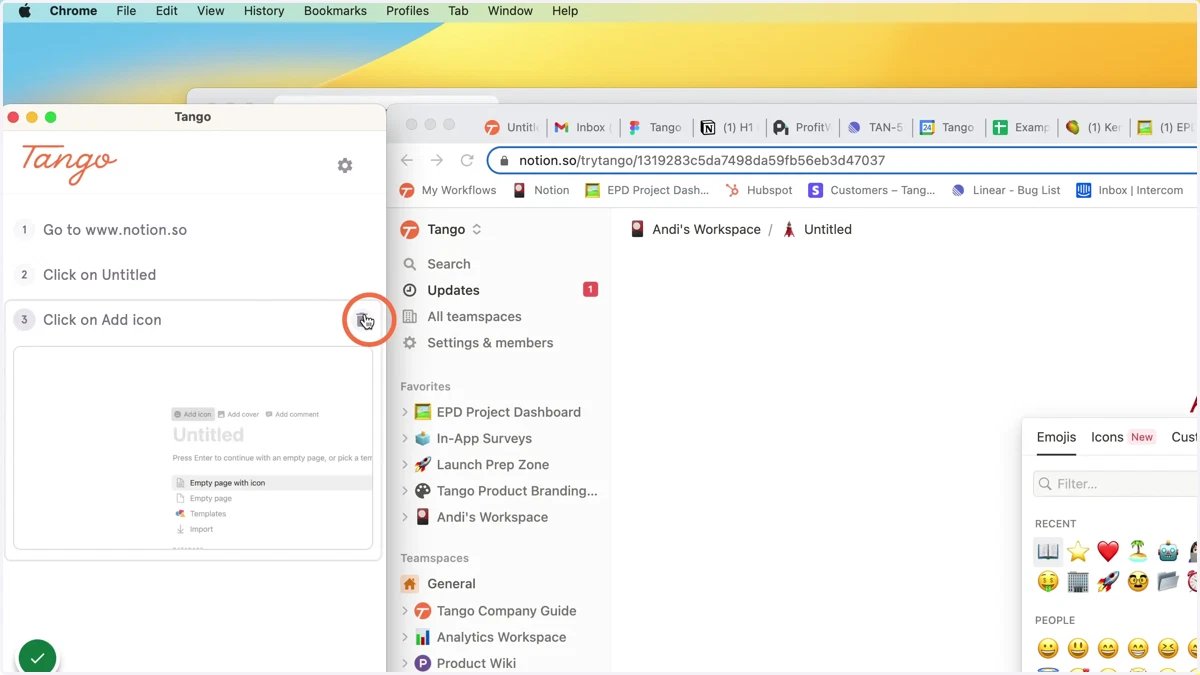
Task: Click the green checkmark finish button
Action: (x=37, y=657)
